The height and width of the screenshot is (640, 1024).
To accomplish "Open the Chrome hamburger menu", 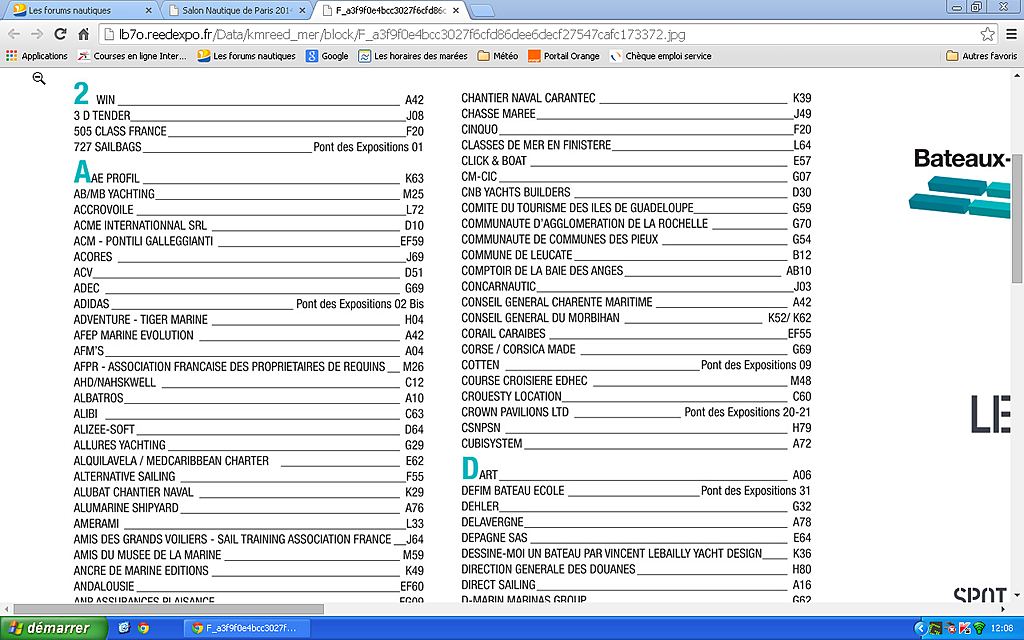I will (1011, 34).
